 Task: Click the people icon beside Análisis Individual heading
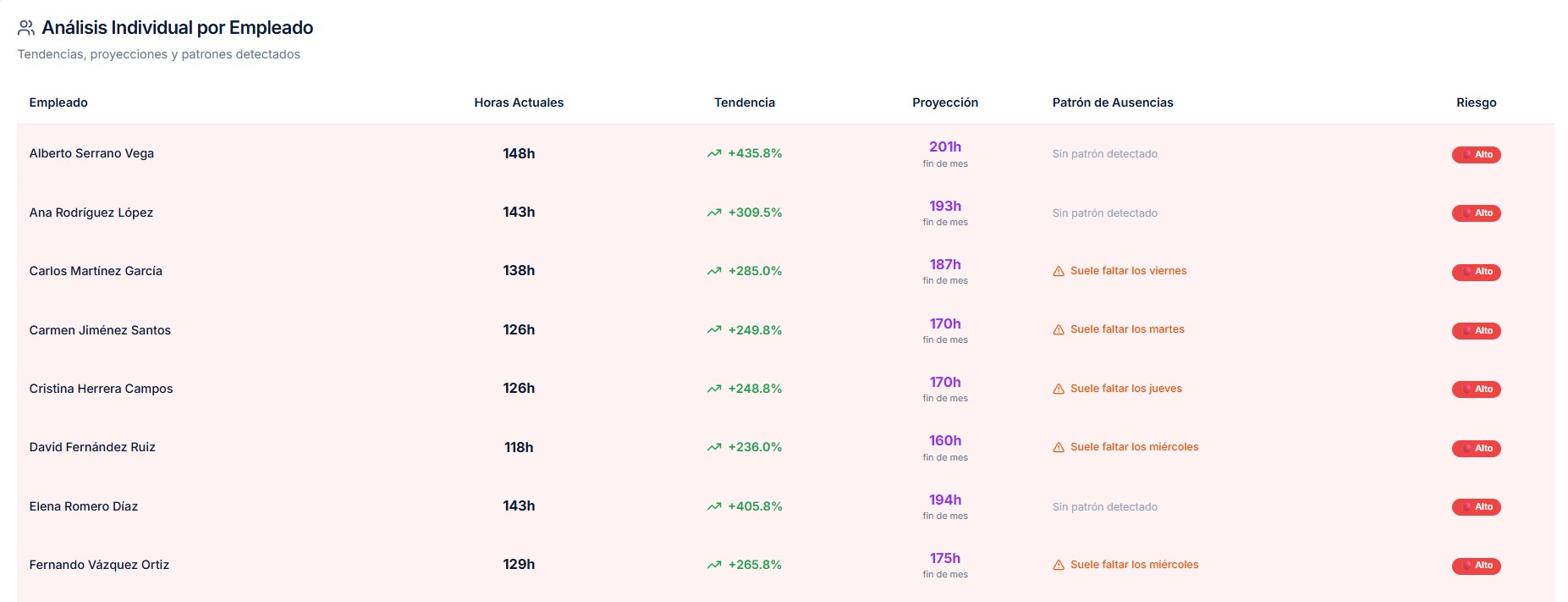26,28
